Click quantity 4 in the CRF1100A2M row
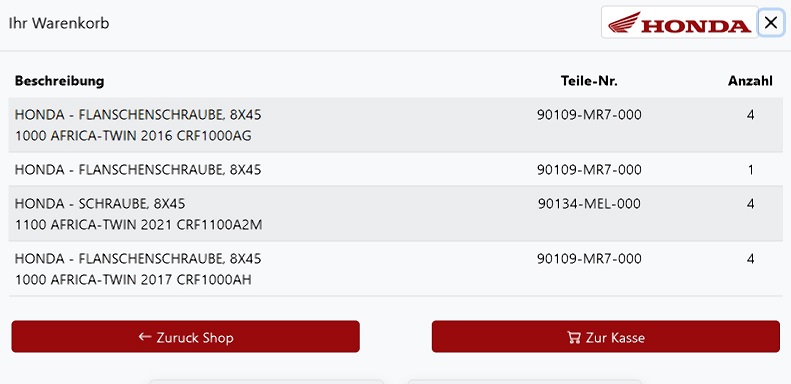 point(751,204)
